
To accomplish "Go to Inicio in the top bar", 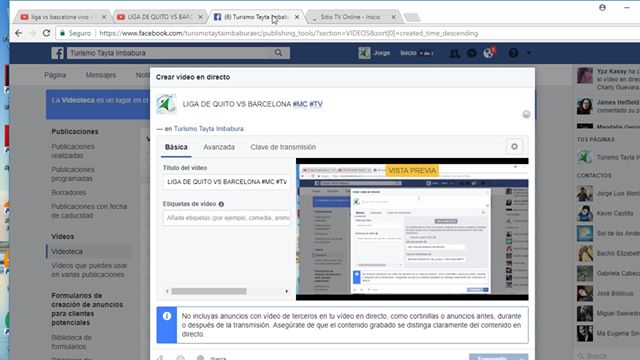I will click(x=408, y=53).
